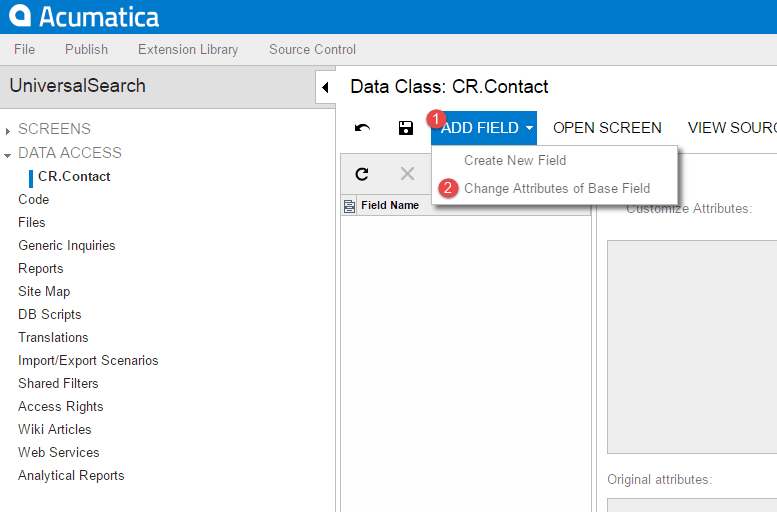Screen dimensions: 777x512
Task: Open the Analytical Reports section
Action: tap(71, 475)
